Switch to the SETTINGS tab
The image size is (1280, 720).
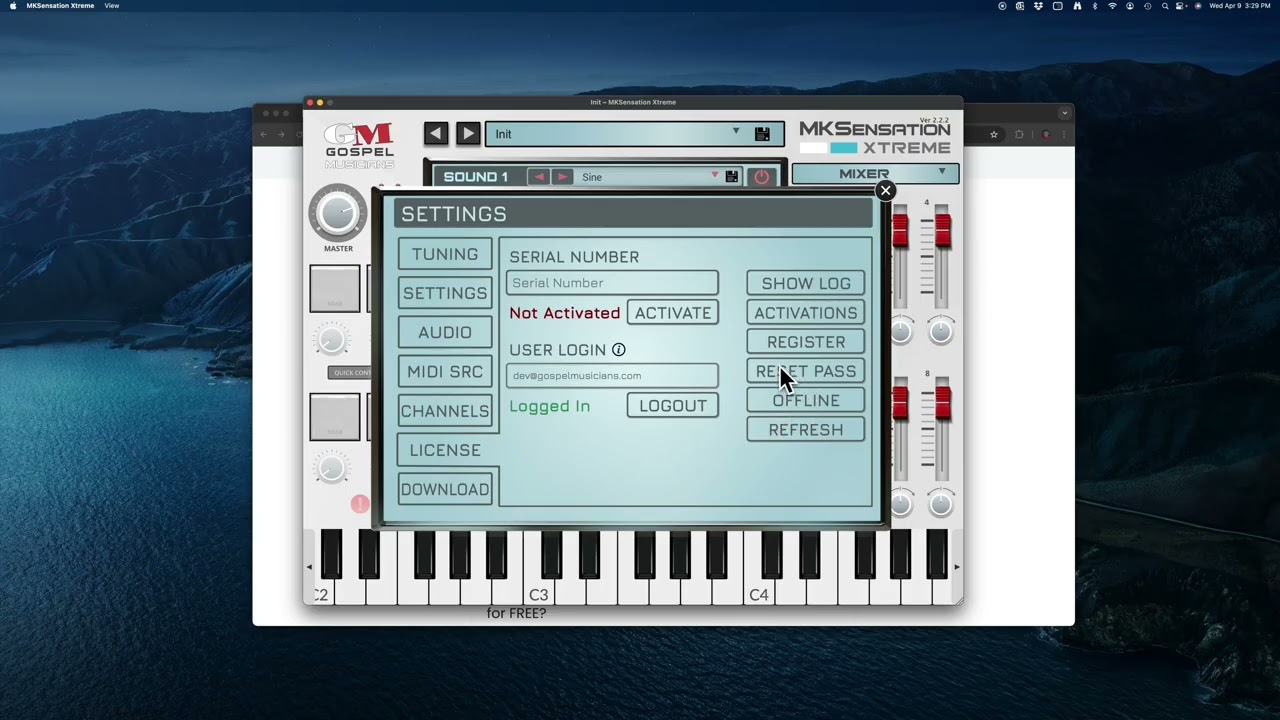click(x=445, y=293)
